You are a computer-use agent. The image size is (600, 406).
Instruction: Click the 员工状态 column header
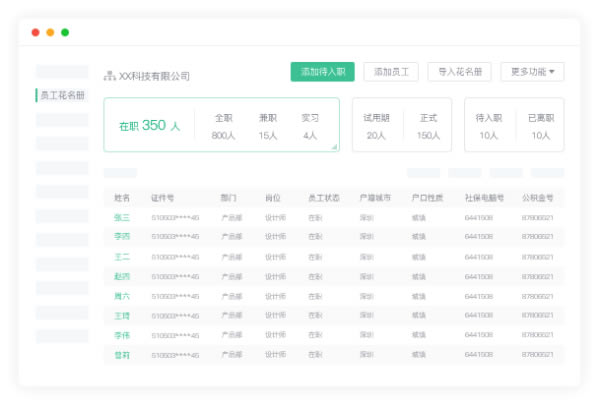click(x=324, y=198)
